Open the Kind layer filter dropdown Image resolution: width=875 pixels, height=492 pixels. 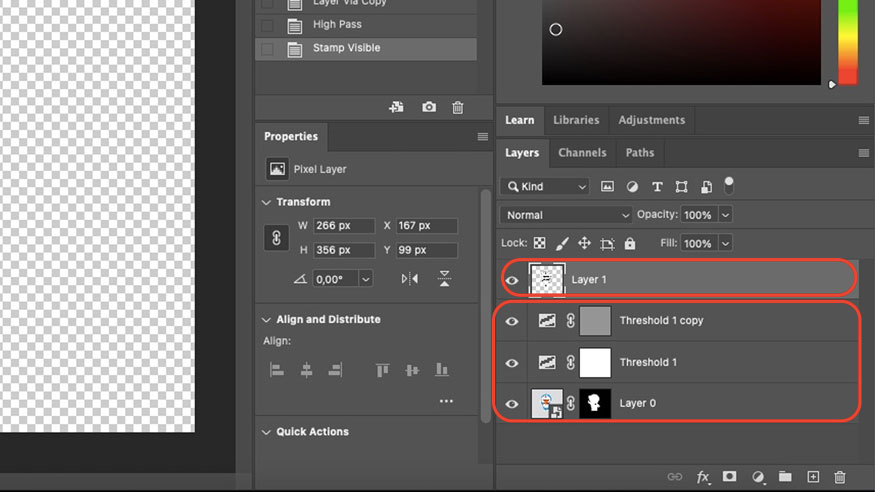546,186
